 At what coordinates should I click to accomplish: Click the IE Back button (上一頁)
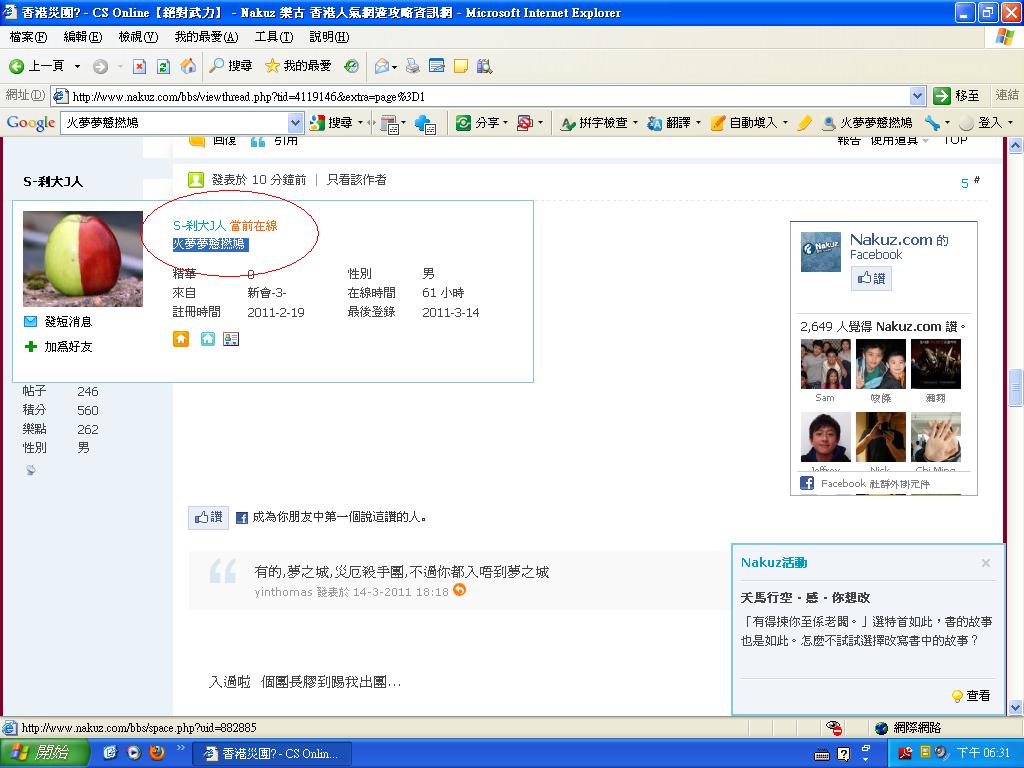(x=37, y=66)
